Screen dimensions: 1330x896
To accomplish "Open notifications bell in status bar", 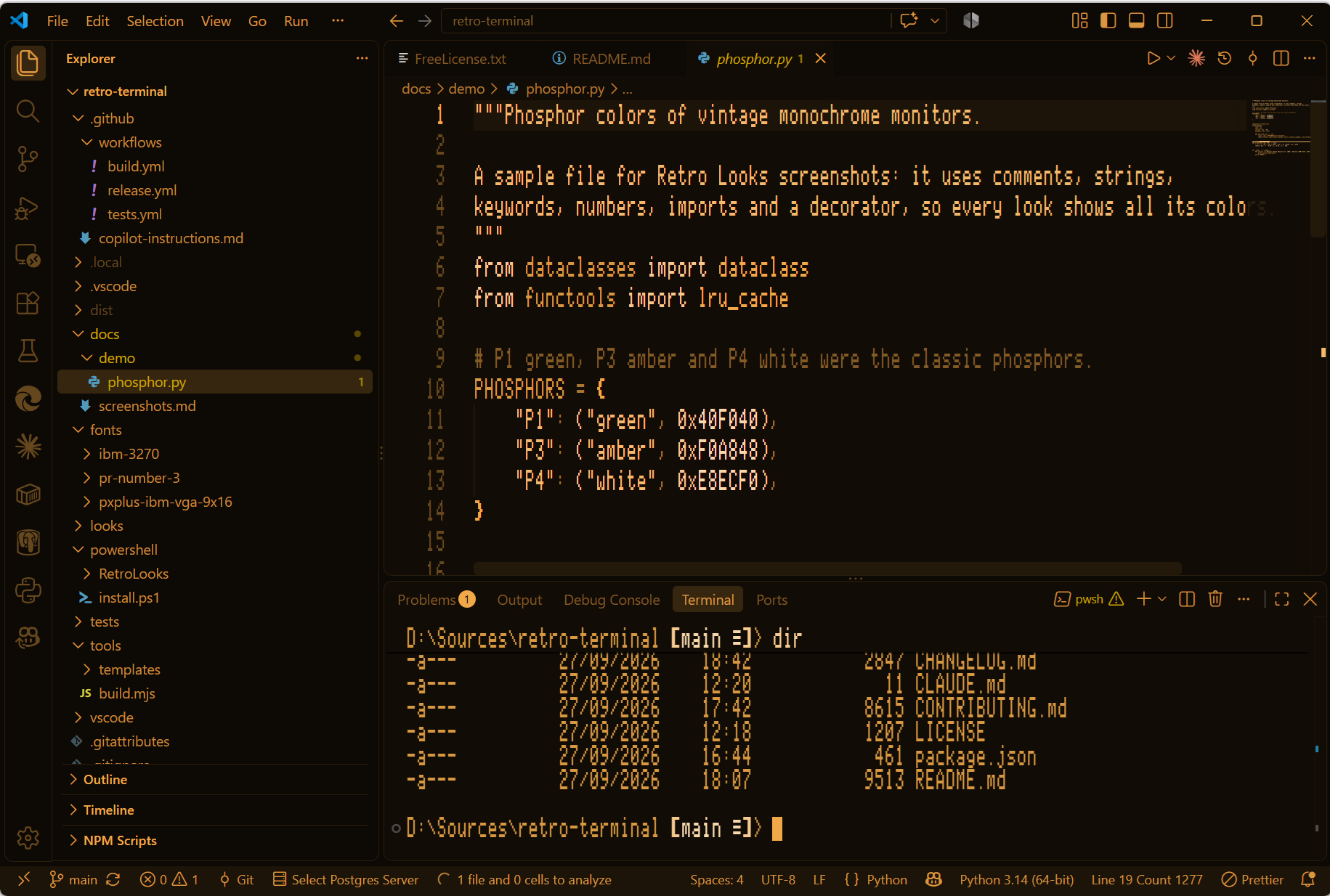I will point(1308,879).
